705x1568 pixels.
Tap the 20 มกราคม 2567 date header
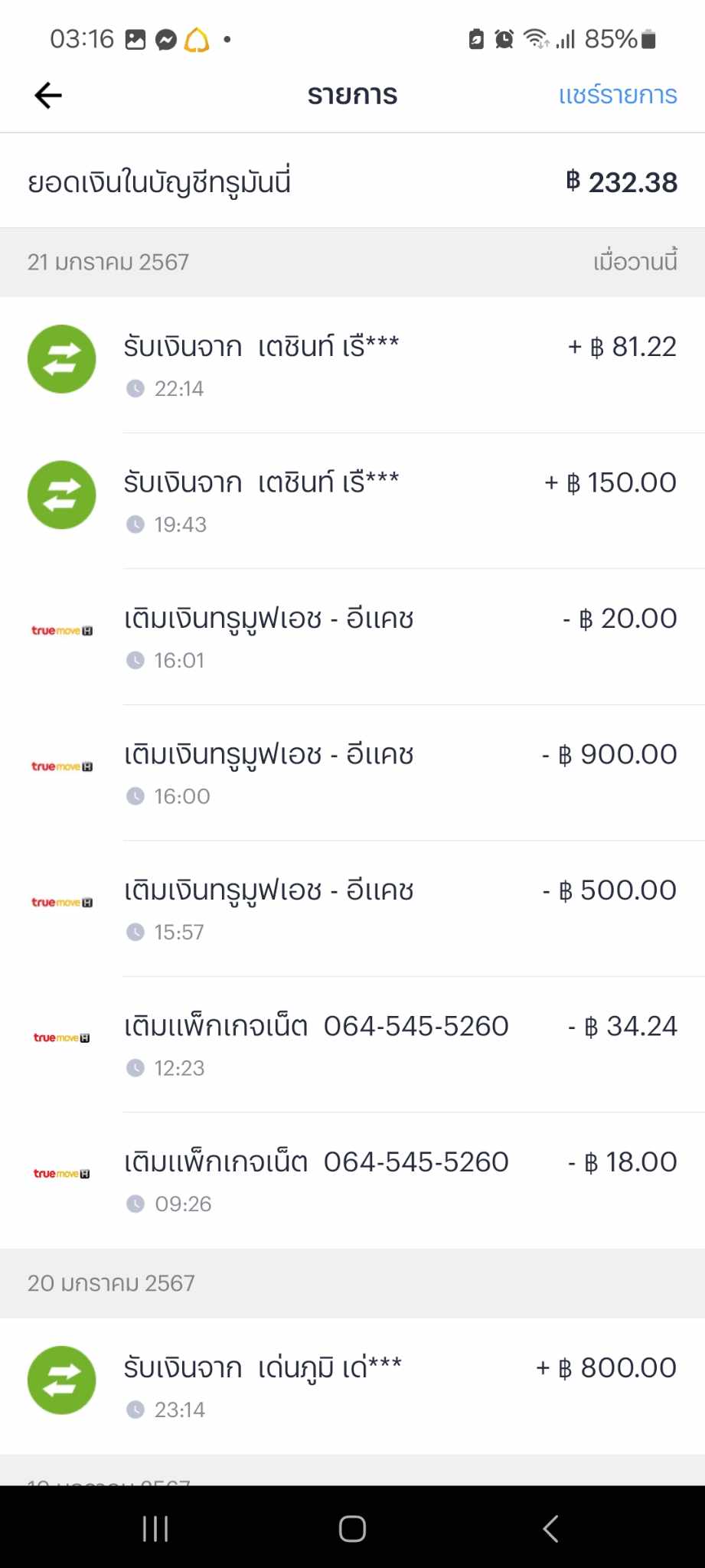coord(112,1283)
